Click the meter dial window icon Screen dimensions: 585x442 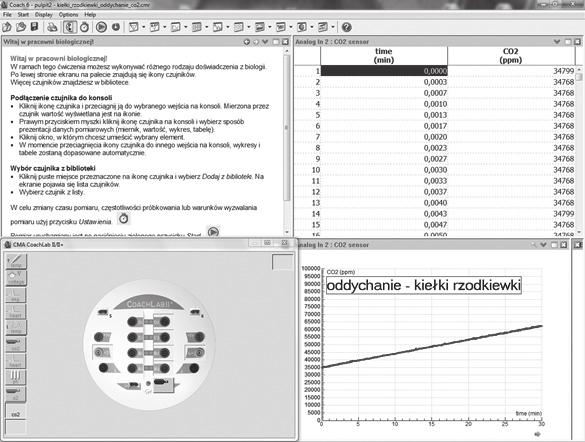point(134,27)
